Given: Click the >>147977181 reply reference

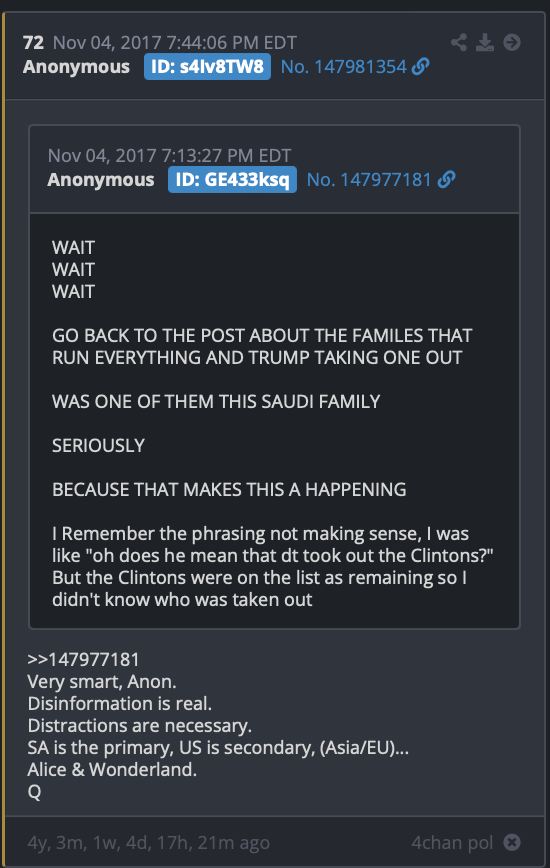Looking at the screenshot, I should (x=84, y=659).
